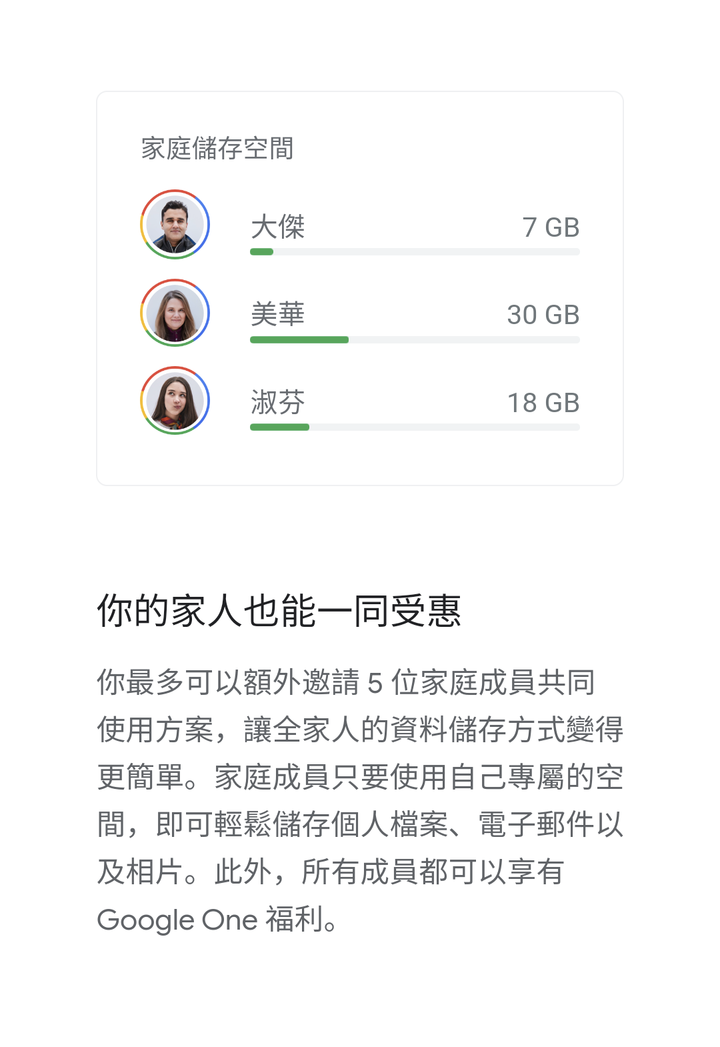Select 美華's green storage usage fill

pos(299,340)
